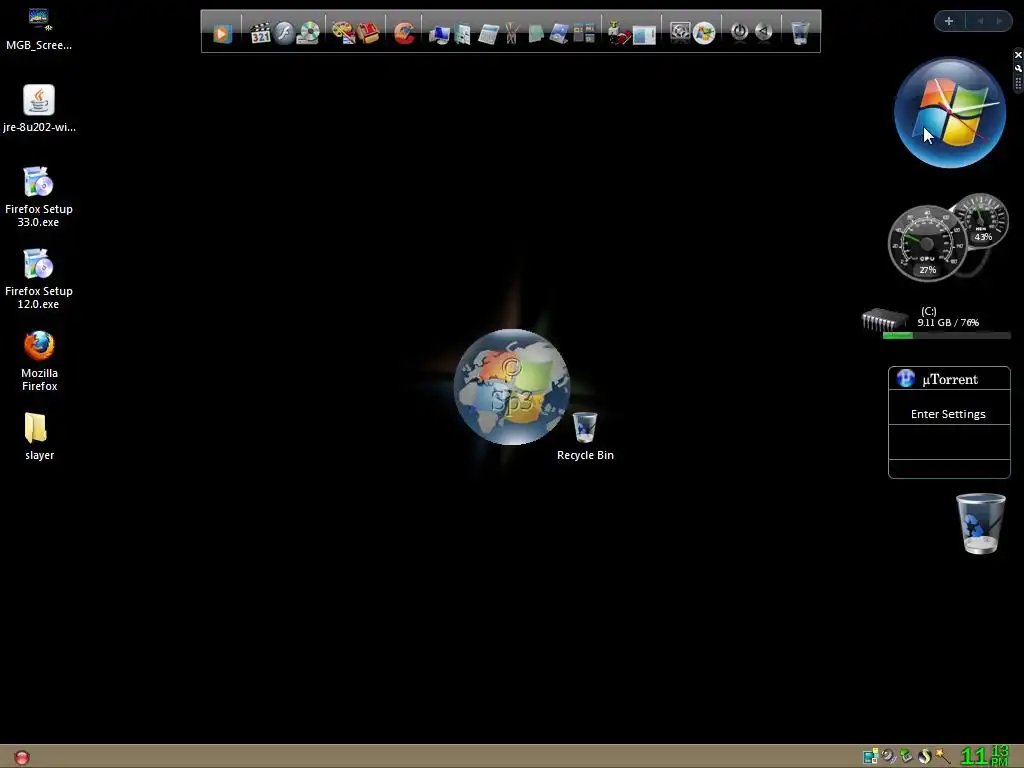Open the orange media player dock icon

tap(222, 33)
